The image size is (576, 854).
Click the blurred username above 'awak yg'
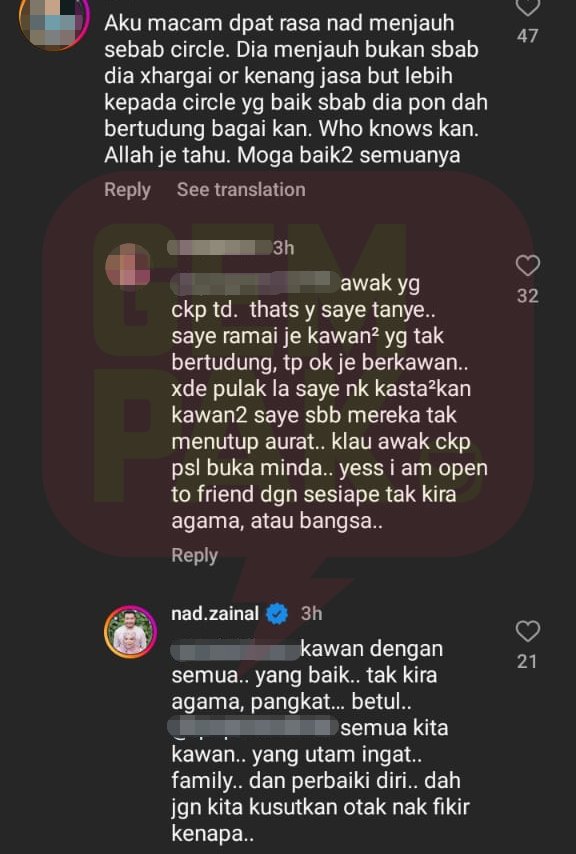(x=219, y=248)
